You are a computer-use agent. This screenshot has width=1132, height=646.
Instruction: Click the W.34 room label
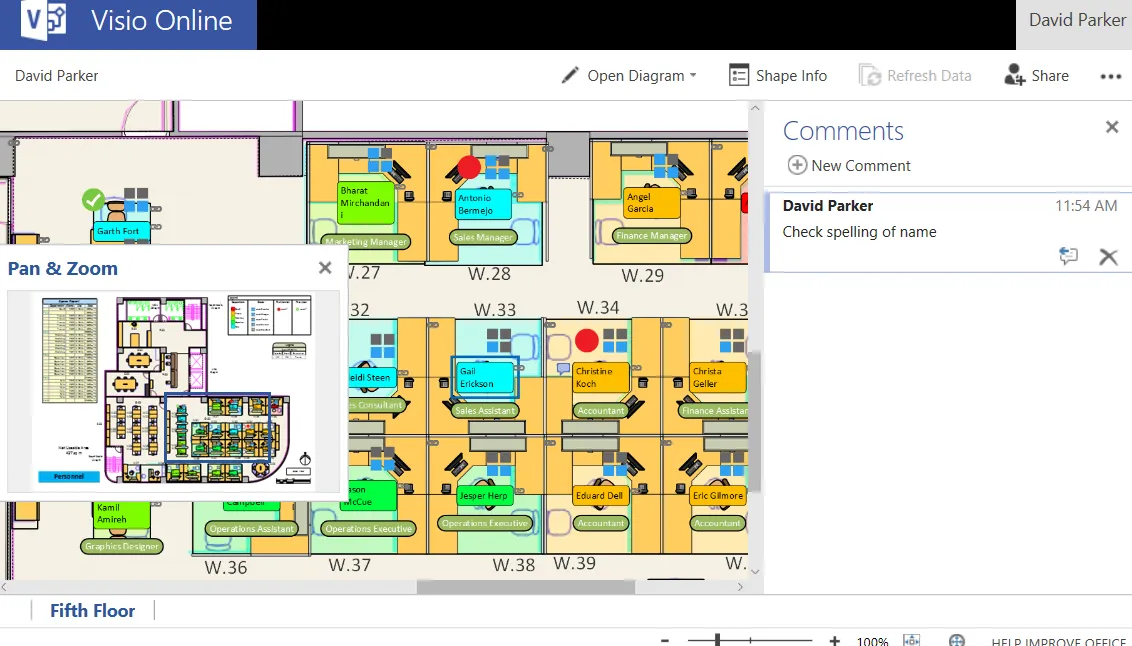[x=598, y=307]
